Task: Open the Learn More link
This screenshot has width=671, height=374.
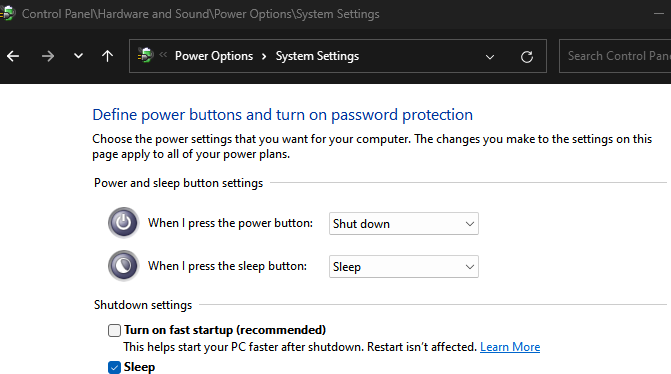Action: click(510, 347)
